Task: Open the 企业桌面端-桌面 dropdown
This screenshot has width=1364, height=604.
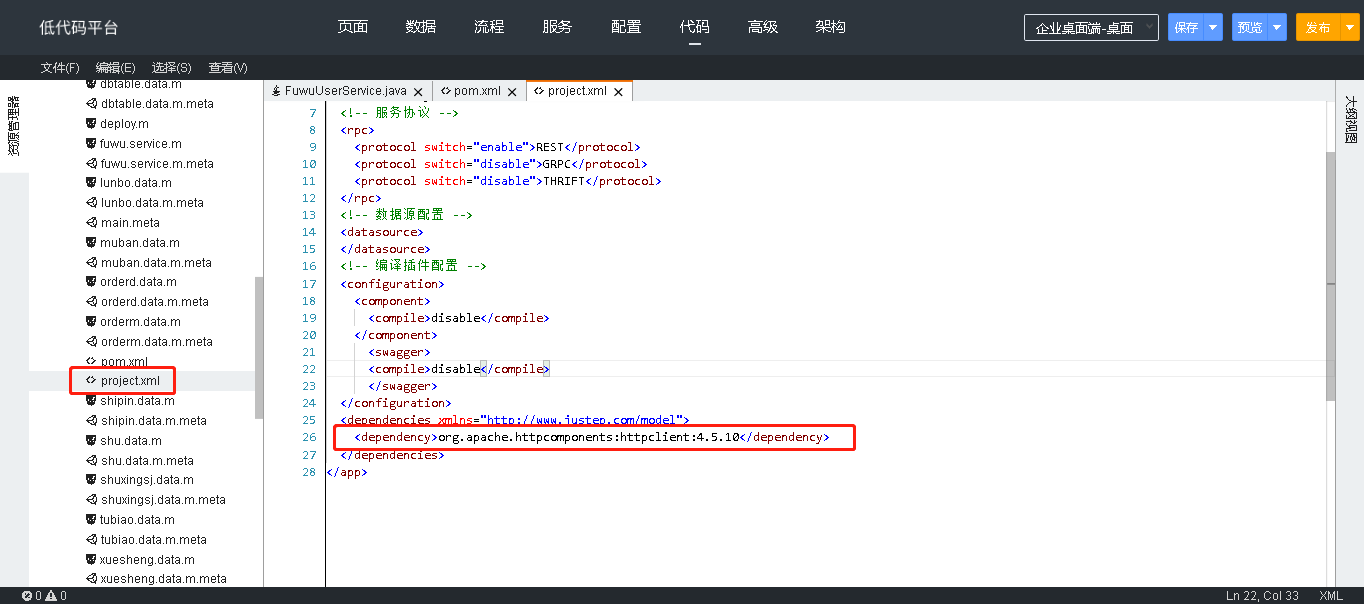Action: point(1091,28)
